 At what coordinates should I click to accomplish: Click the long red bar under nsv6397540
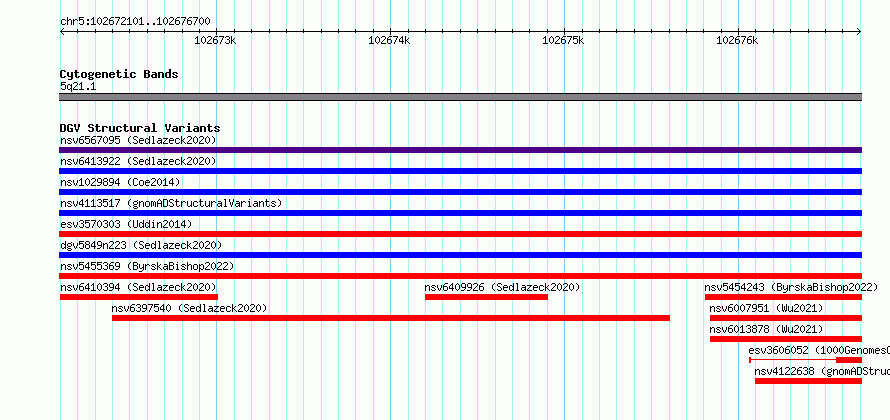(x=391, y=318)
